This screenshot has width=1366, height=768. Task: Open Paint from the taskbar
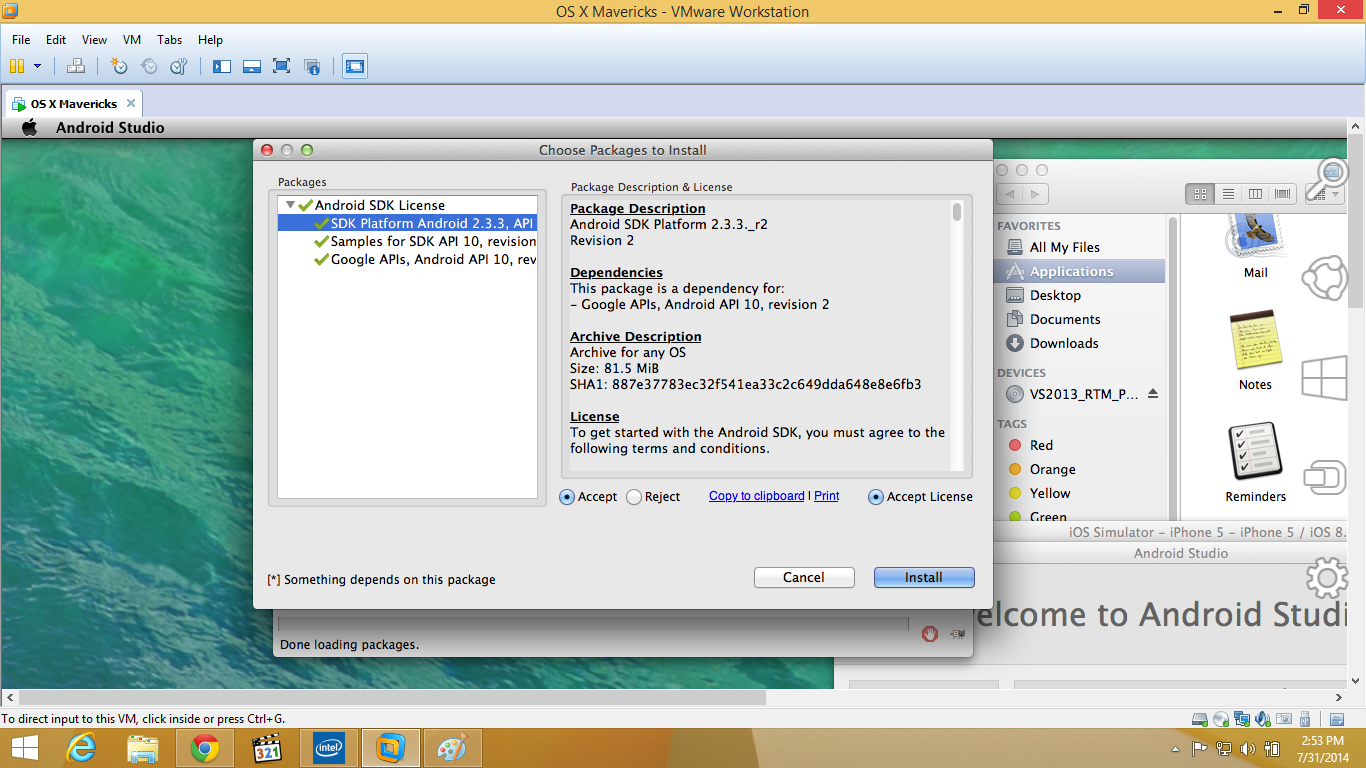[453, 748]
